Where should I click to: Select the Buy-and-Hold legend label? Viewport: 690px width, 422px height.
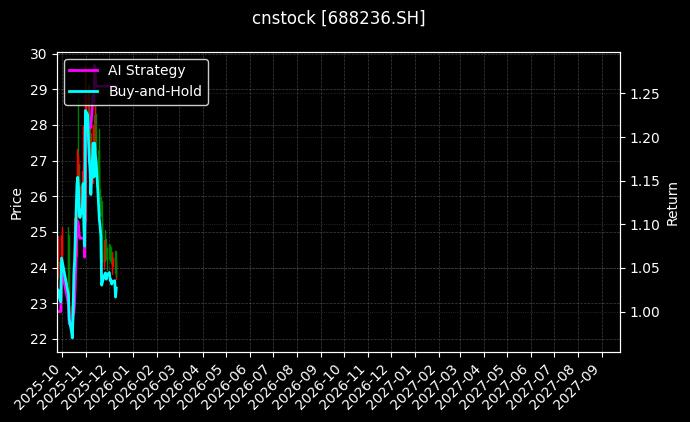155,91
